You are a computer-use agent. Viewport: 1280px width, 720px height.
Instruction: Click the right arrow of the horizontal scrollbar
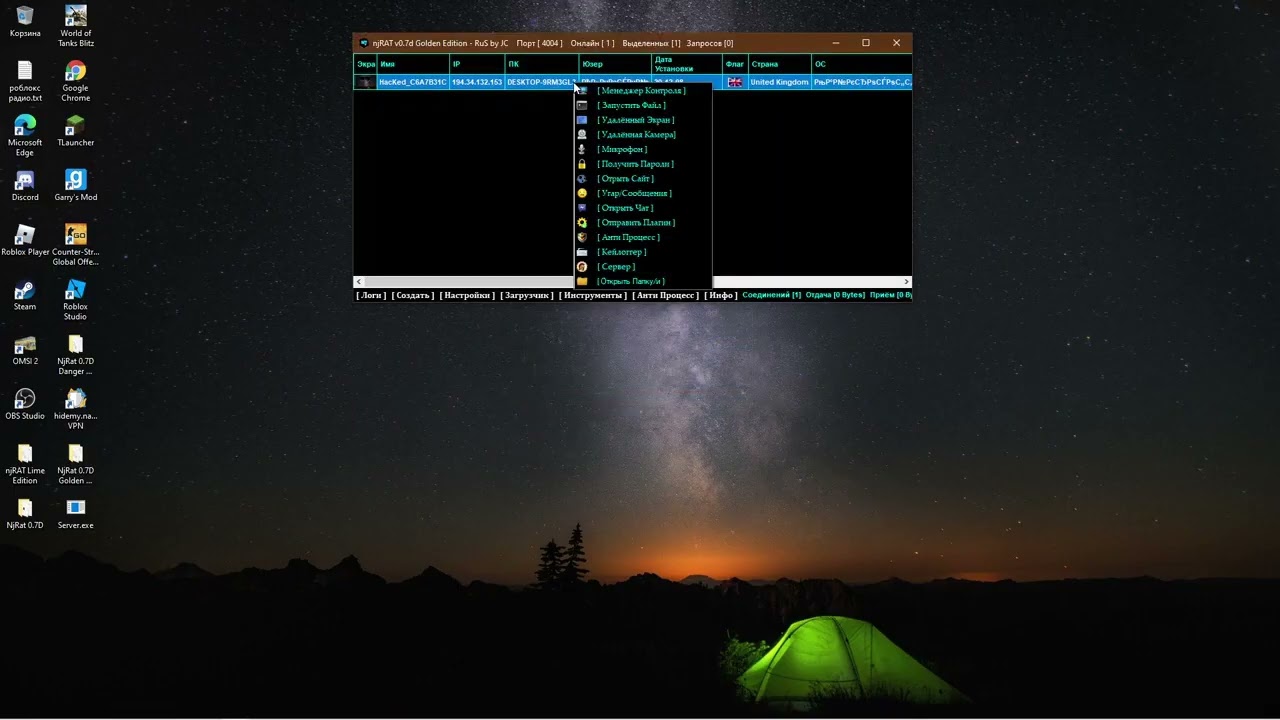pos(906,282)
